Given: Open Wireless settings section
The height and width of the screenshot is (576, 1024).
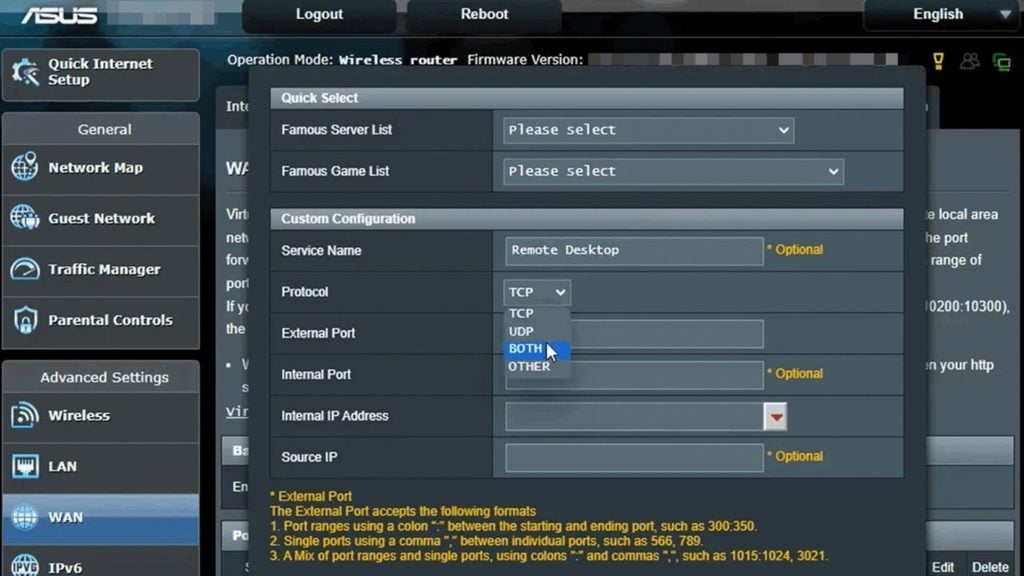Looking at the screenshot, I should (101, 416).
